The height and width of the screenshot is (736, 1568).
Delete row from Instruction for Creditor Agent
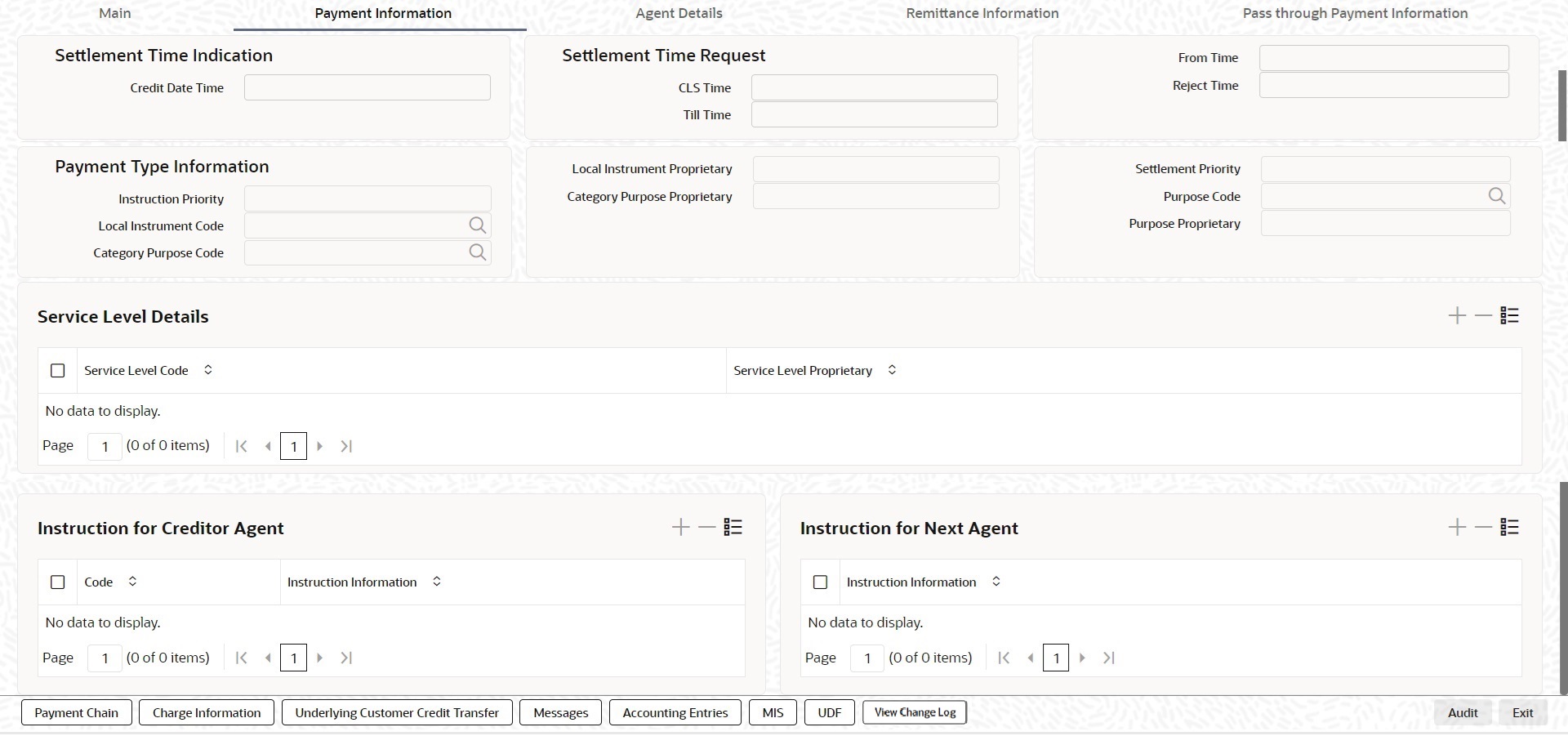pos(706,528)
